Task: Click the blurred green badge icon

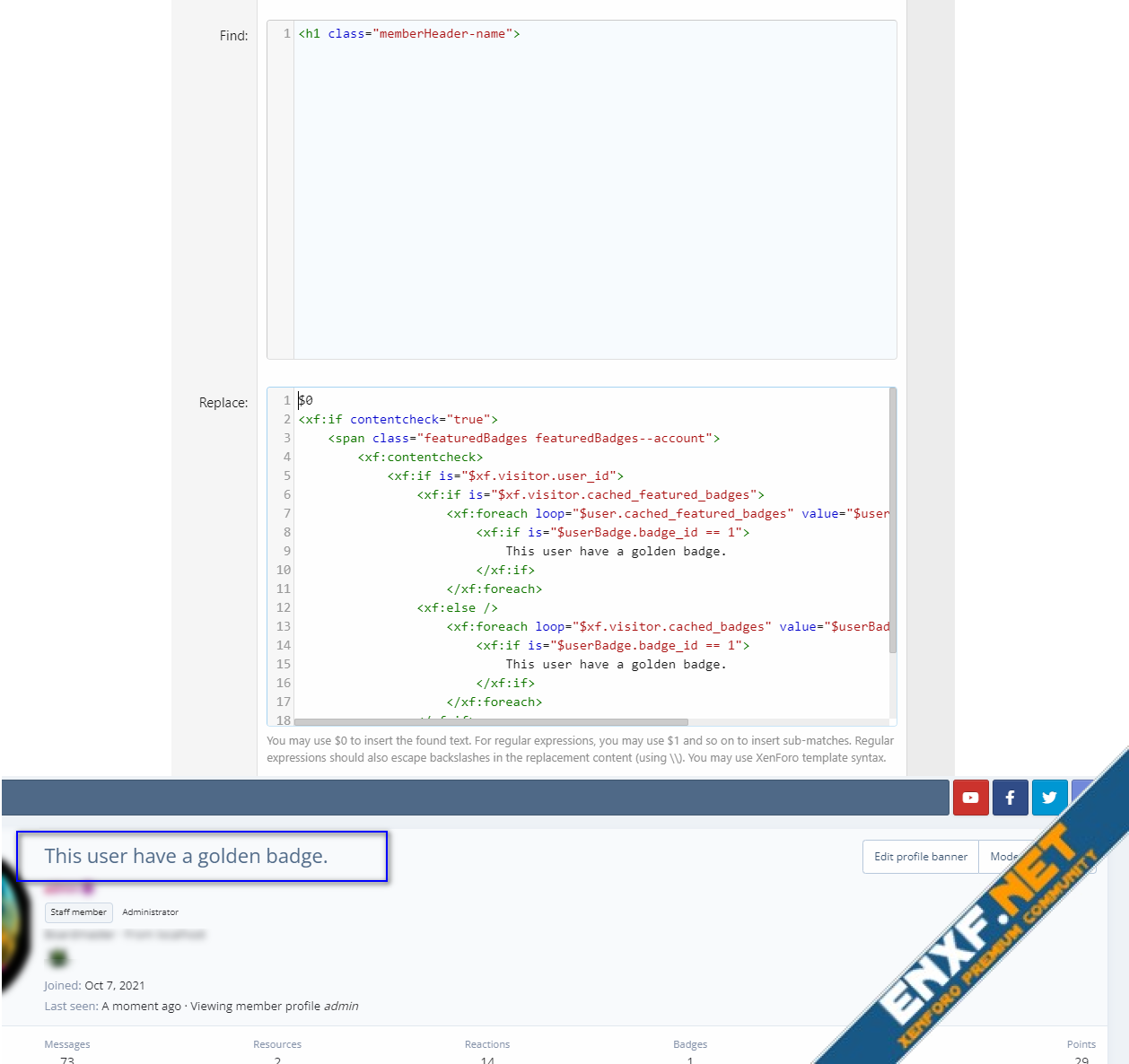Action: click(58, 959)
